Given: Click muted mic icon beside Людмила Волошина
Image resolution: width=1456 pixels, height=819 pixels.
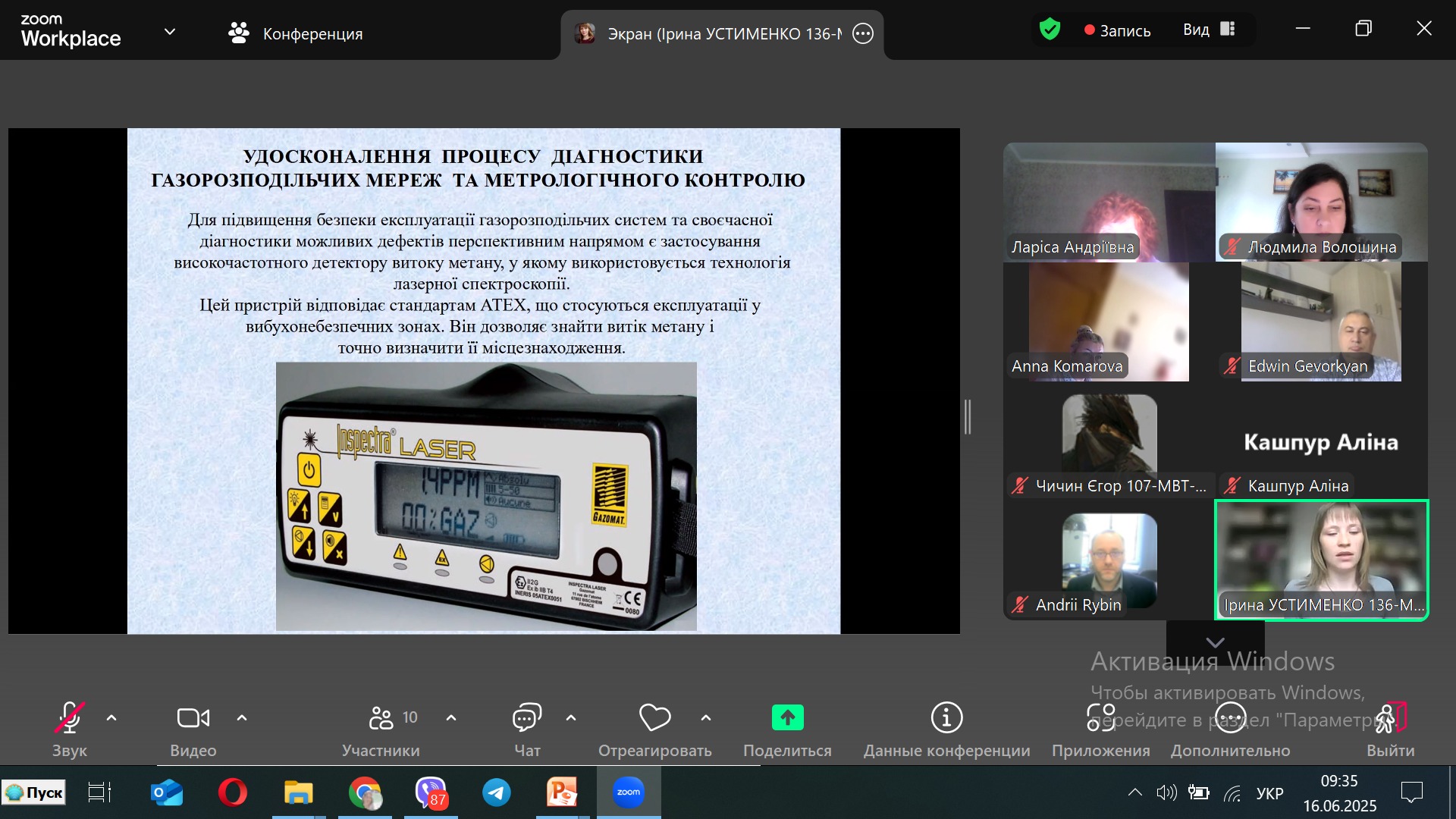Looking at the screenshot, I should 1232,247.
